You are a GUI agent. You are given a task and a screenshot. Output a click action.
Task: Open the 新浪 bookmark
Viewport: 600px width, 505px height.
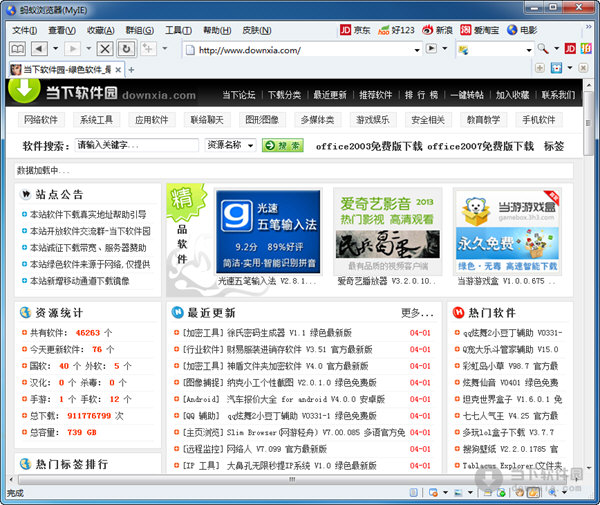(437, 30)
